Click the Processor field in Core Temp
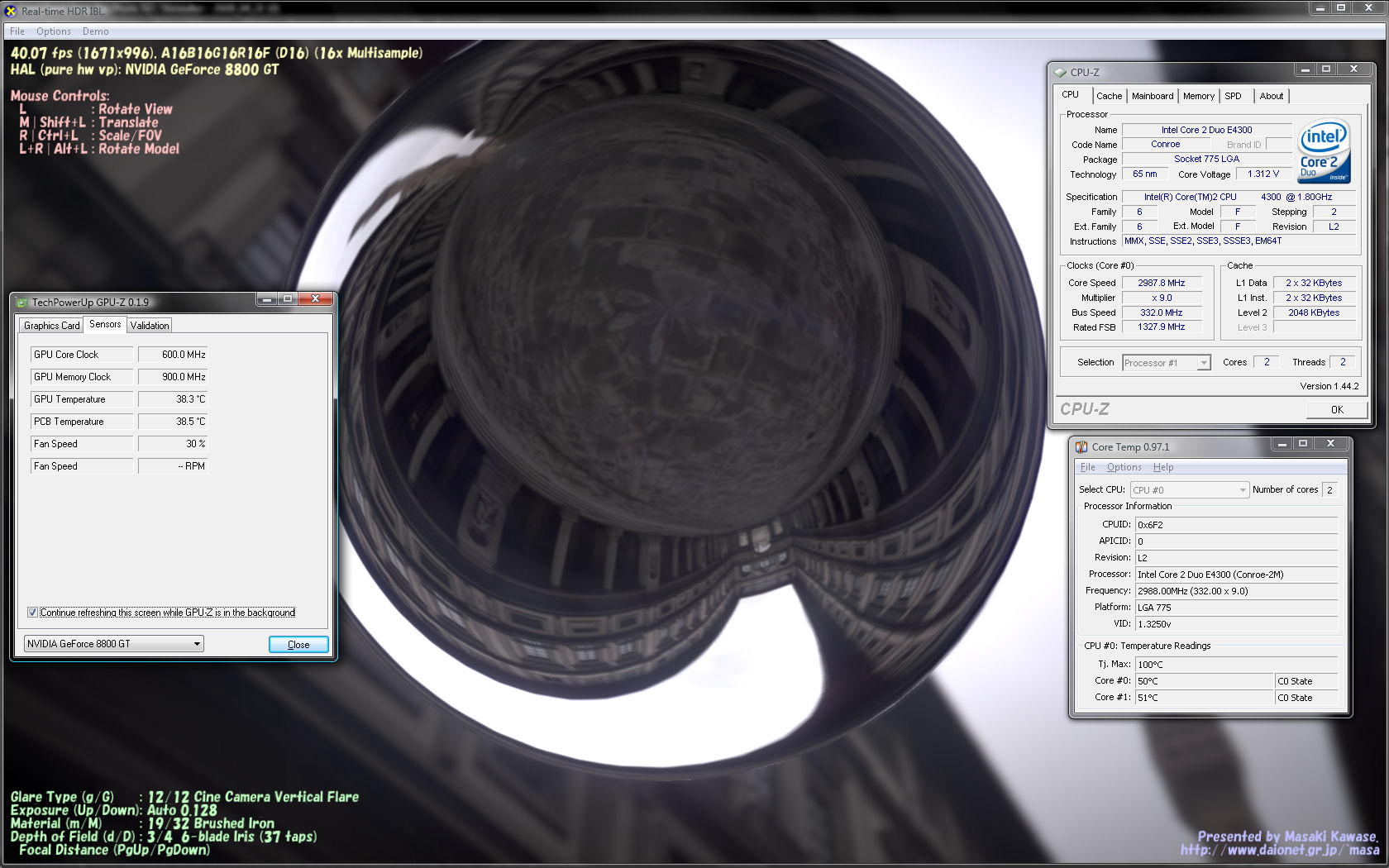1389x868 pixels. point(1236,575)
